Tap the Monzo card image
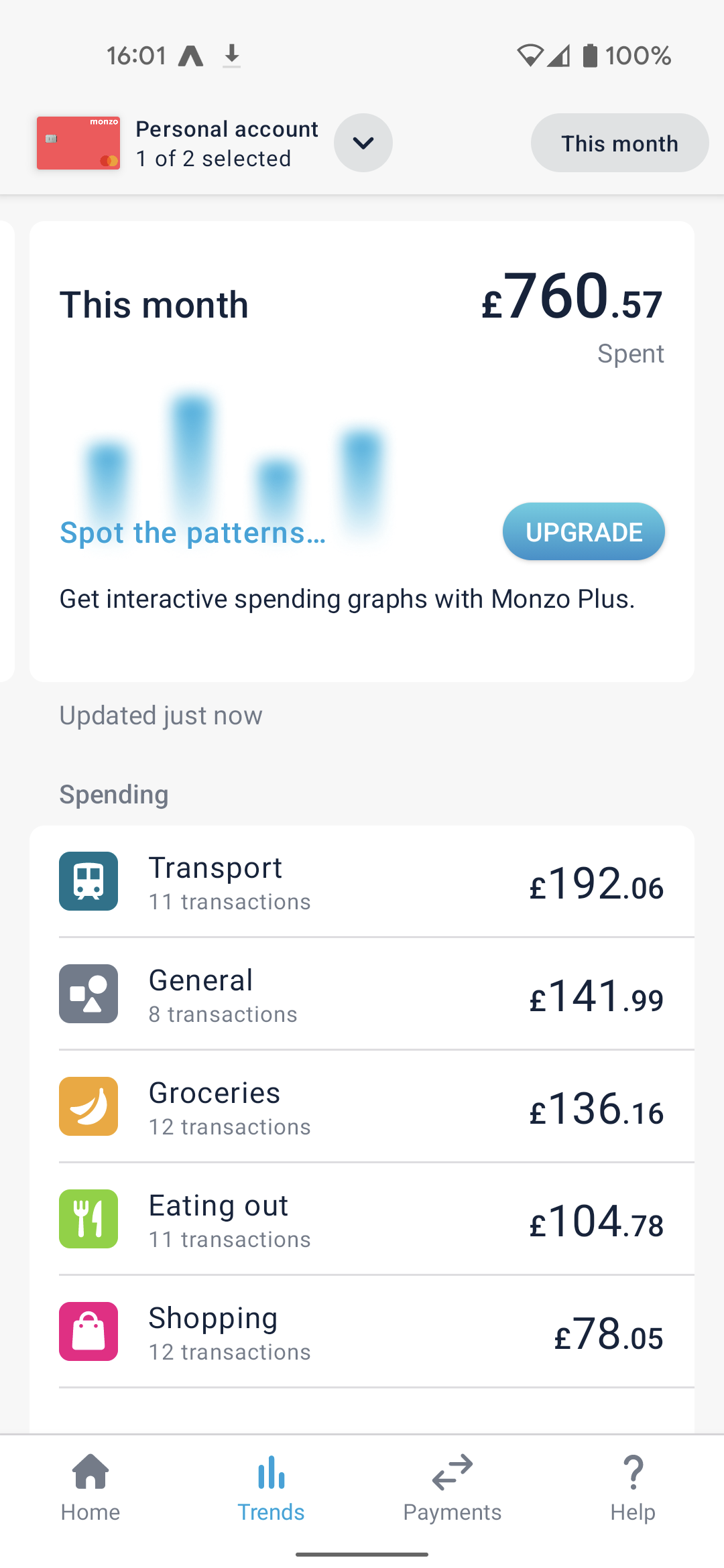Screen dimensions: 724x1568 pyautogui.click(x=78, y=143)
